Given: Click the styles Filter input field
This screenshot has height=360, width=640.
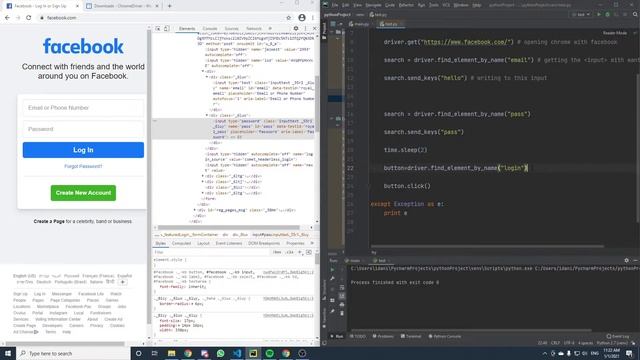Looking at the screenshot, I should 212,252.
